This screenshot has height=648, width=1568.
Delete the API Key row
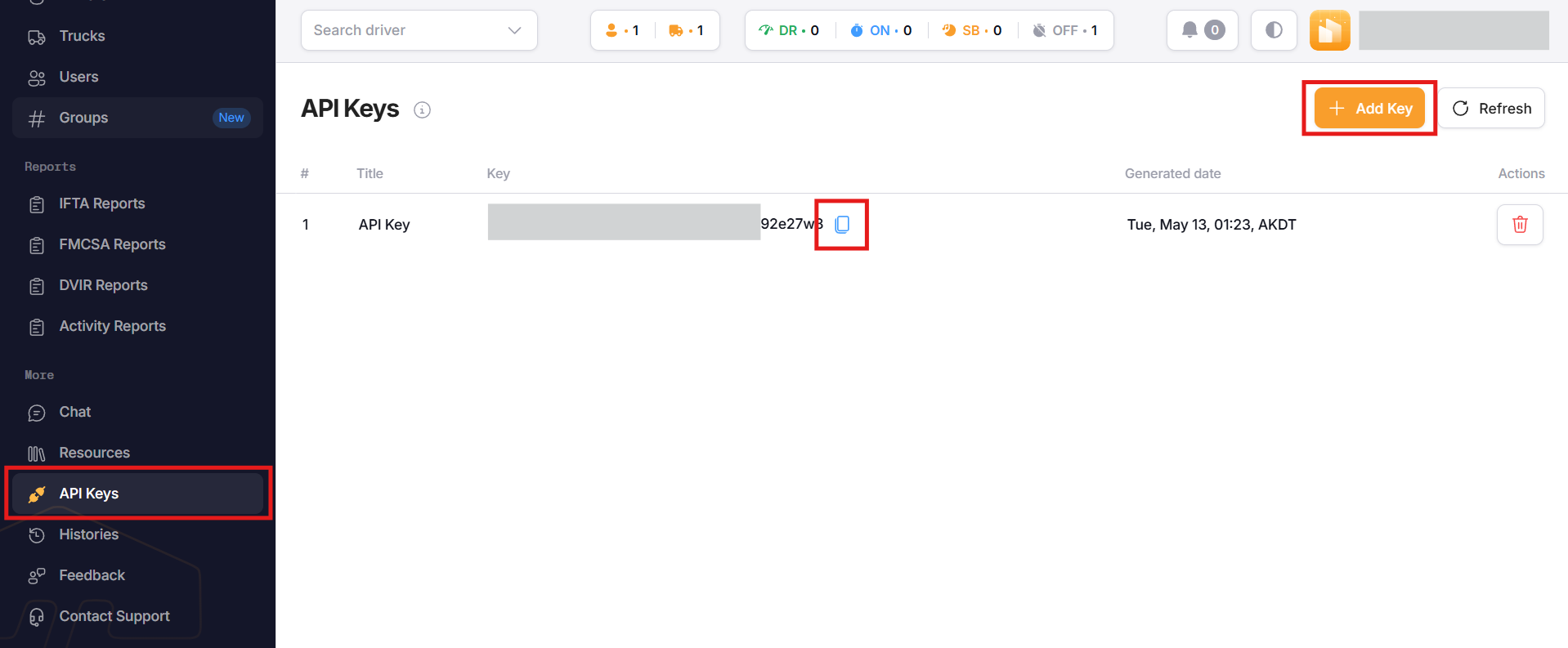tap(1519, 225)
